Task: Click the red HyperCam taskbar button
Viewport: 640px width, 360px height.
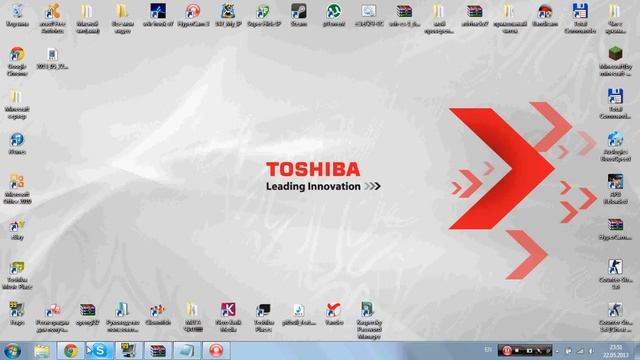Action: click(216, 351)
